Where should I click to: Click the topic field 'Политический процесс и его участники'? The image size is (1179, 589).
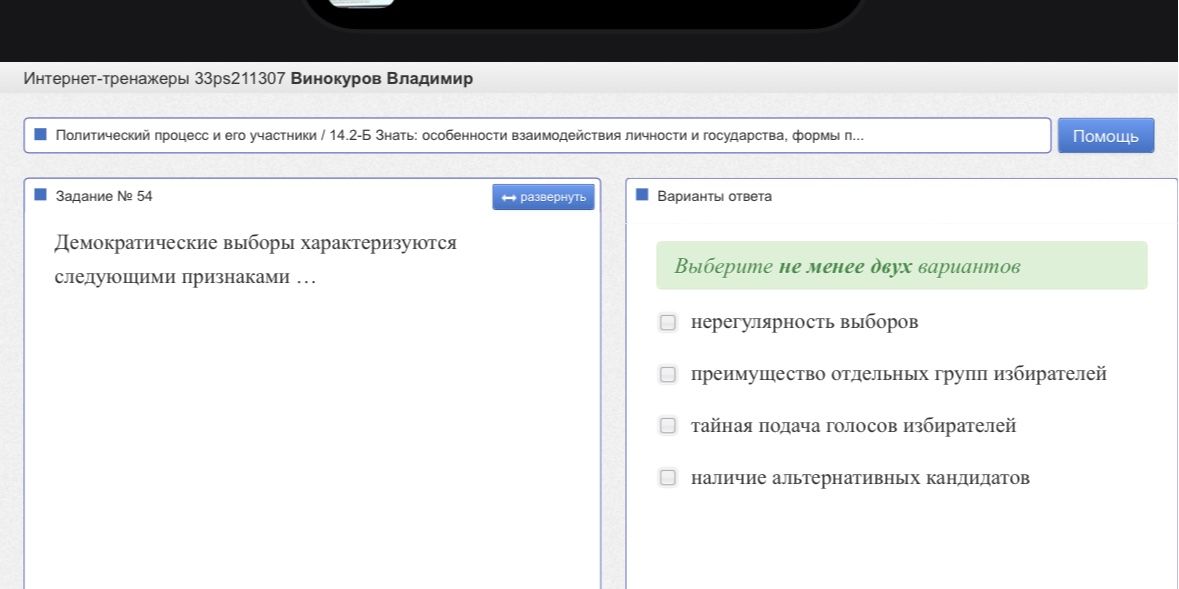(537, 135)
